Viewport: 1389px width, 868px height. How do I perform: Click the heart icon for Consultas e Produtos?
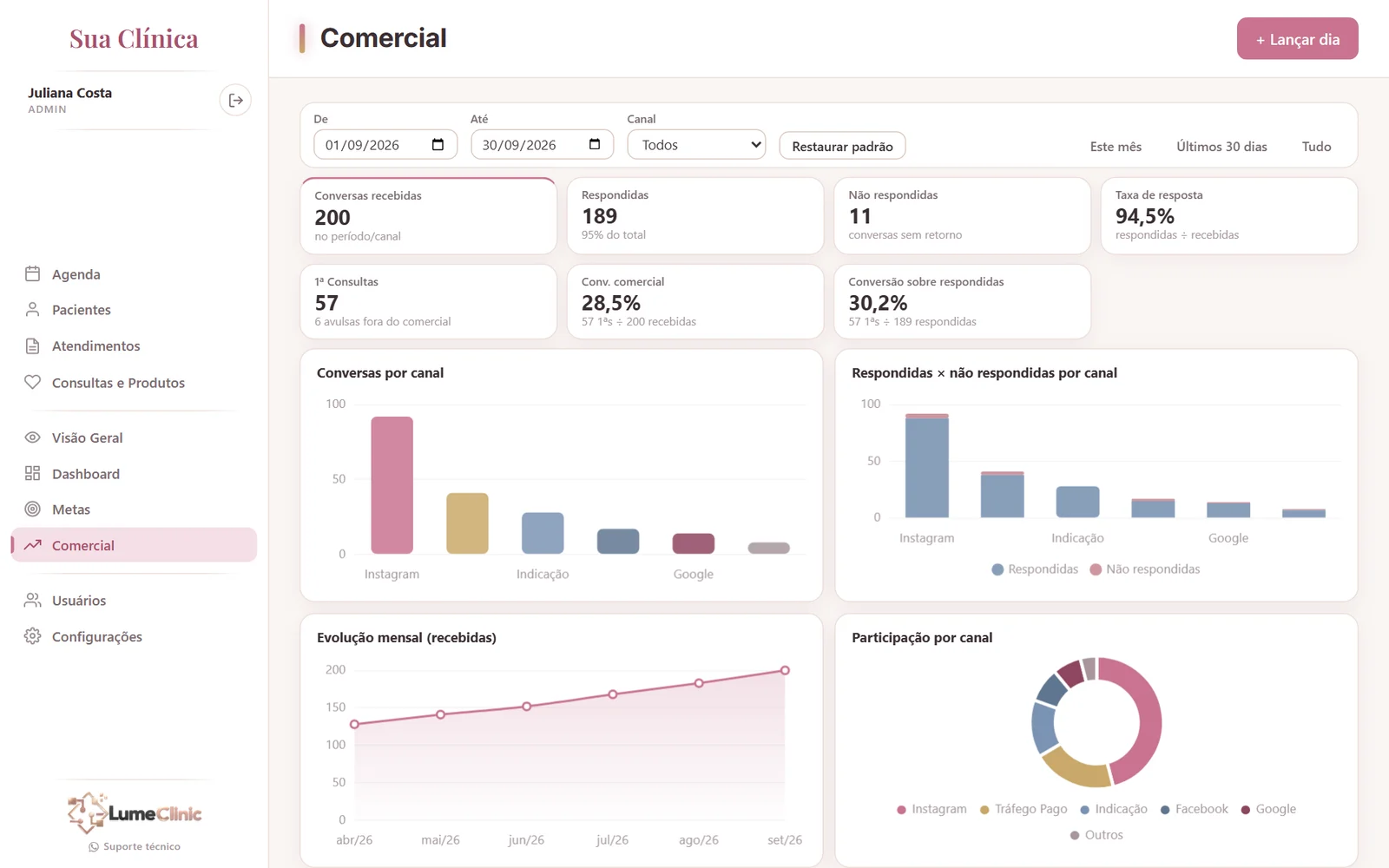click(33, 383)
